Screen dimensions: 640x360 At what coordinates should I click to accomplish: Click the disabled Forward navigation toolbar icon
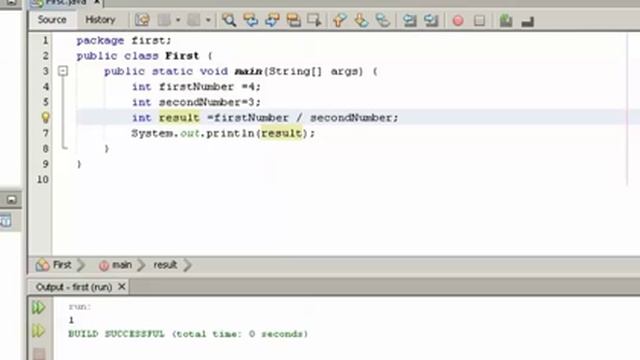pos(194,20)
